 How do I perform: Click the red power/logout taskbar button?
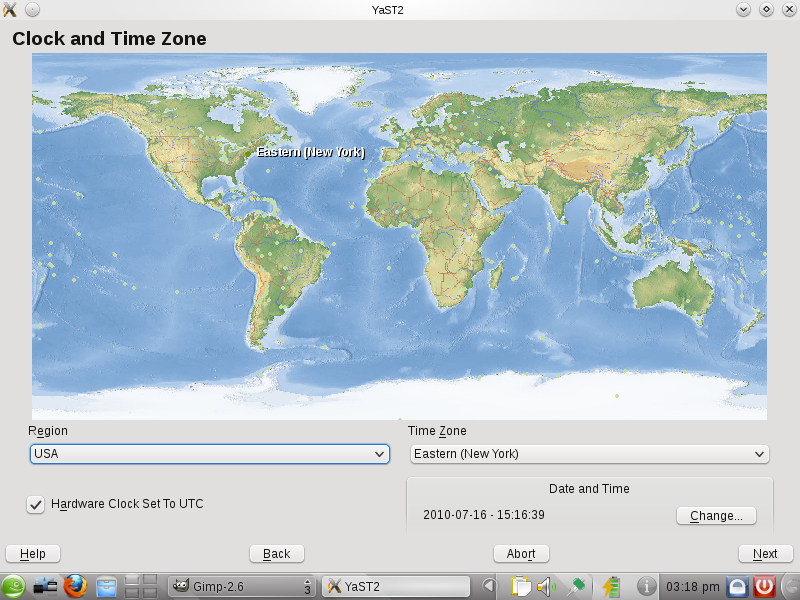click(x=764, y=586)
